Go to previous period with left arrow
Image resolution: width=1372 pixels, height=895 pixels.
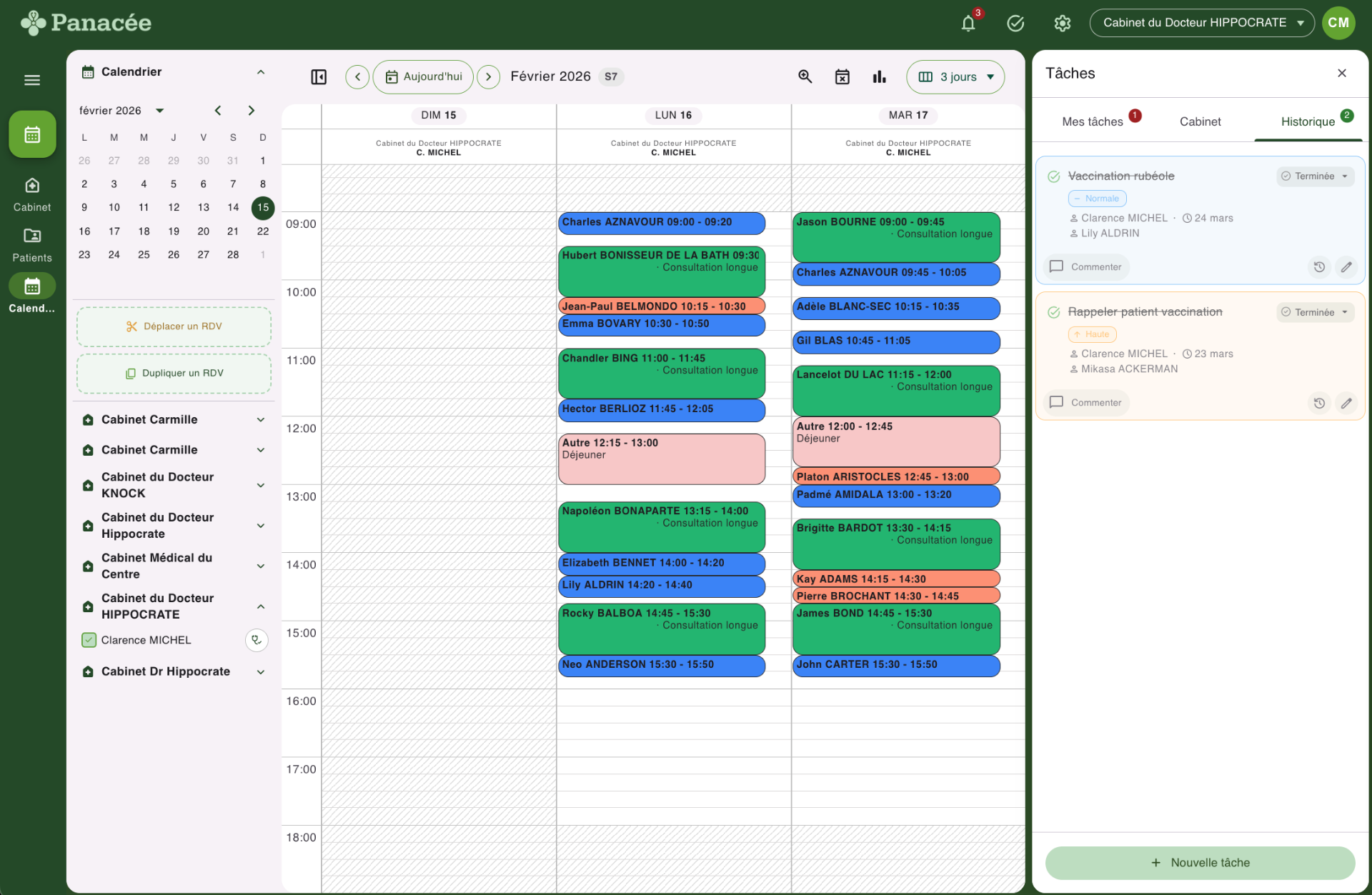[357, 76]
